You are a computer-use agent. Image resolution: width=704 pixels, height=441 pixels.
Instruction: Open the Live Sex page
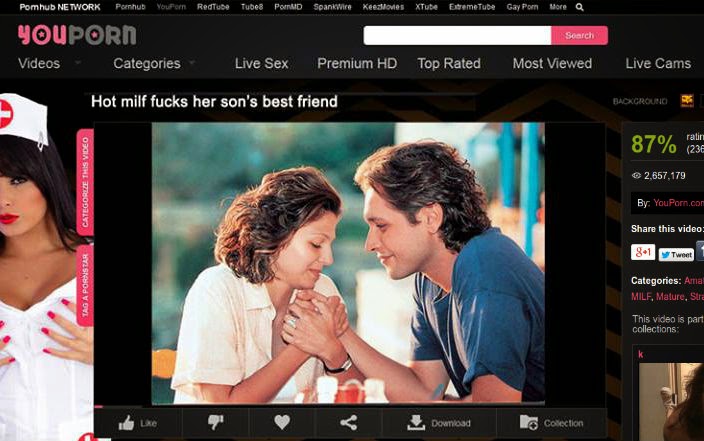pos(261,63)
